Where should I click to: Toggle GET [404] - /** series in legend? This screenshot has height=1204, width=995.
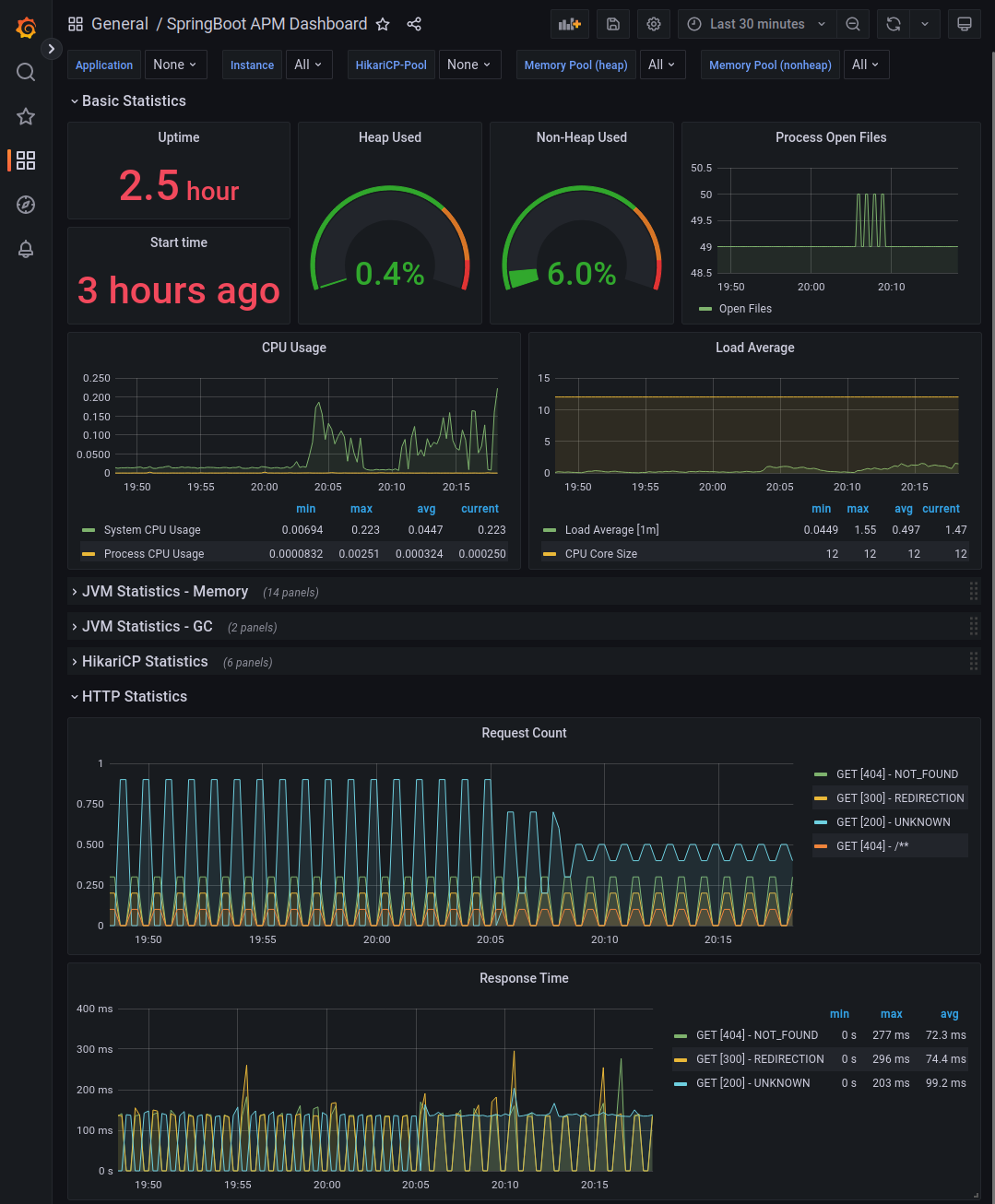[x=872, y=846]
